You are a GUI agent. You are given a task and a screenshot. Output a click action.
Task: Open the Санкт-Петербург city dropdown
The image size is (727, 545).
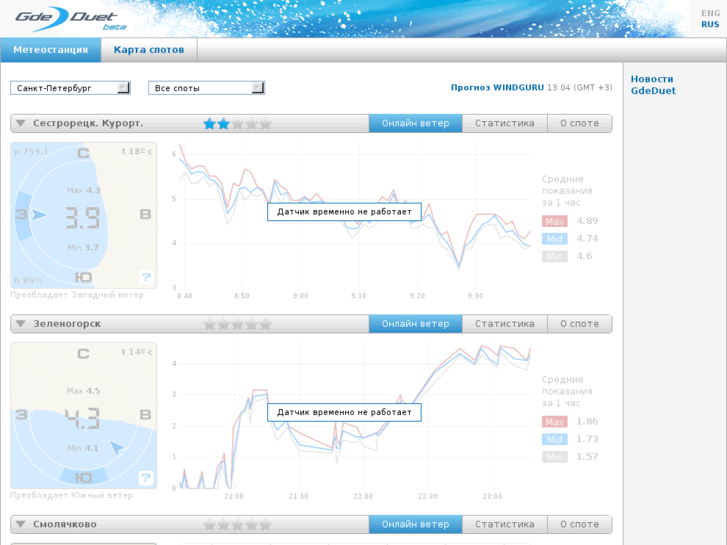(70, 88)
